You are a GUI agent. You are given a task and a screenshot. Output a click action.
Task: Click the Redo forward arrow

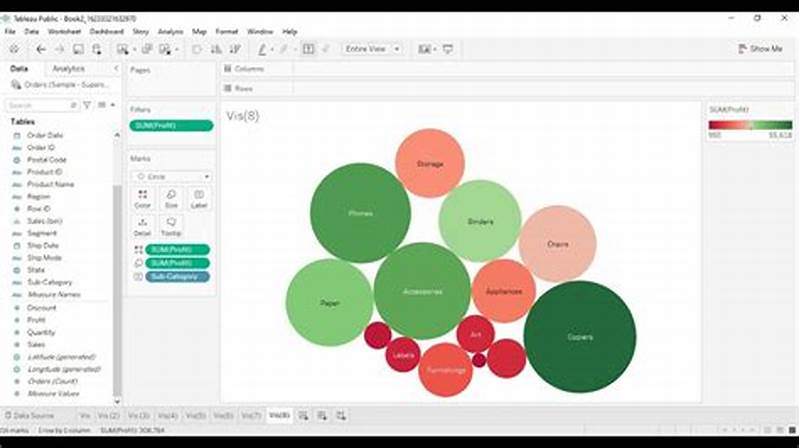[x=59, y=49]
